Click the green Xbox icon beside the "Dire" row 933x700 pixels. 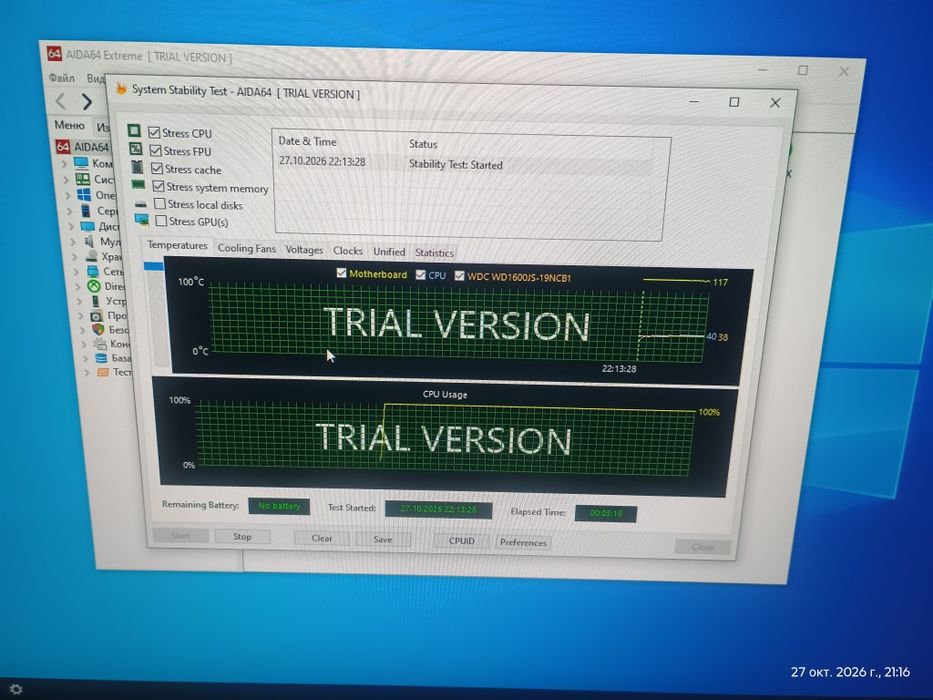click(x=94, y=286)
